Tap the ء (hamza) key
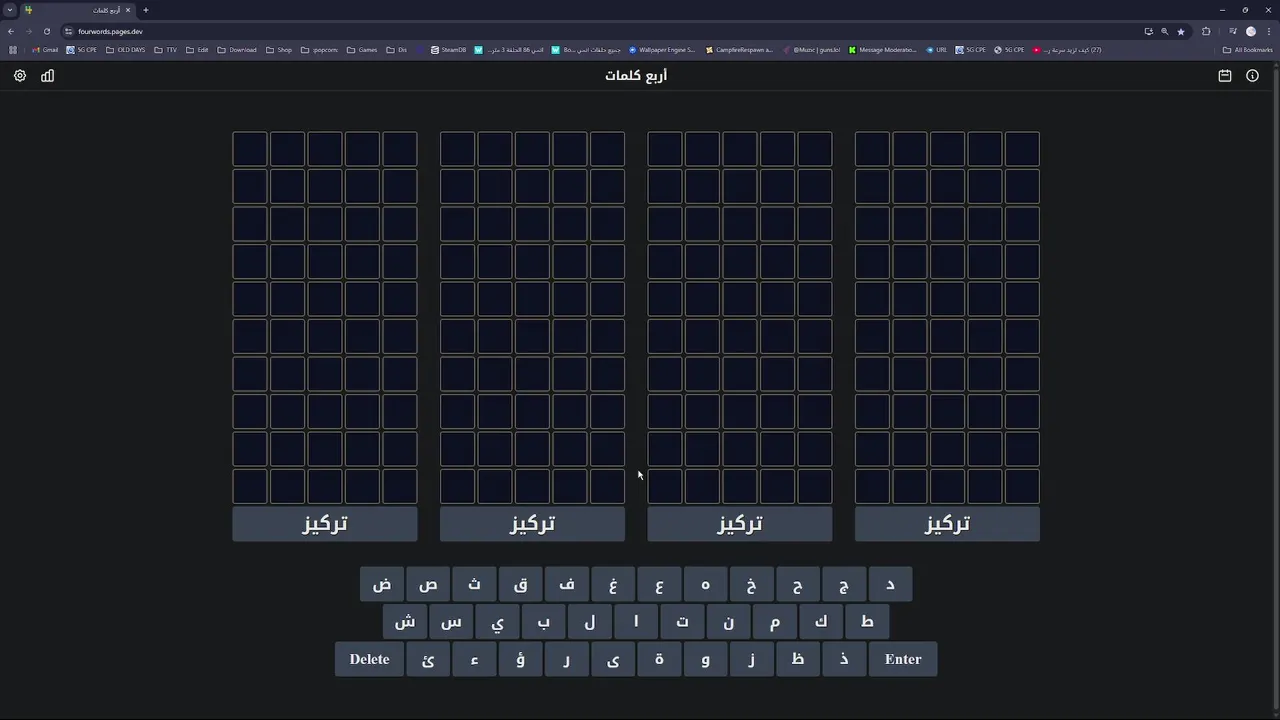The height and width of the screenshot is (720, 1280). tap(474, 659)
